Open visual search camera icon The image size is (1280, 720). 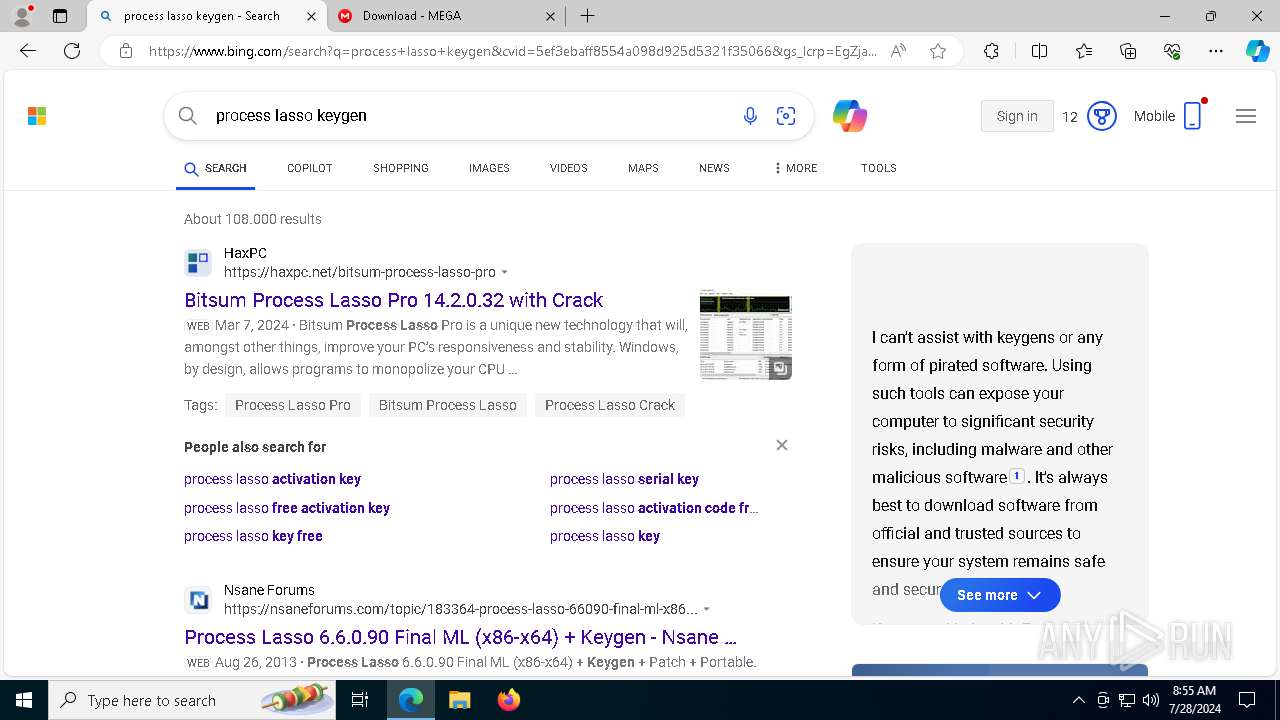coord(786,116)
